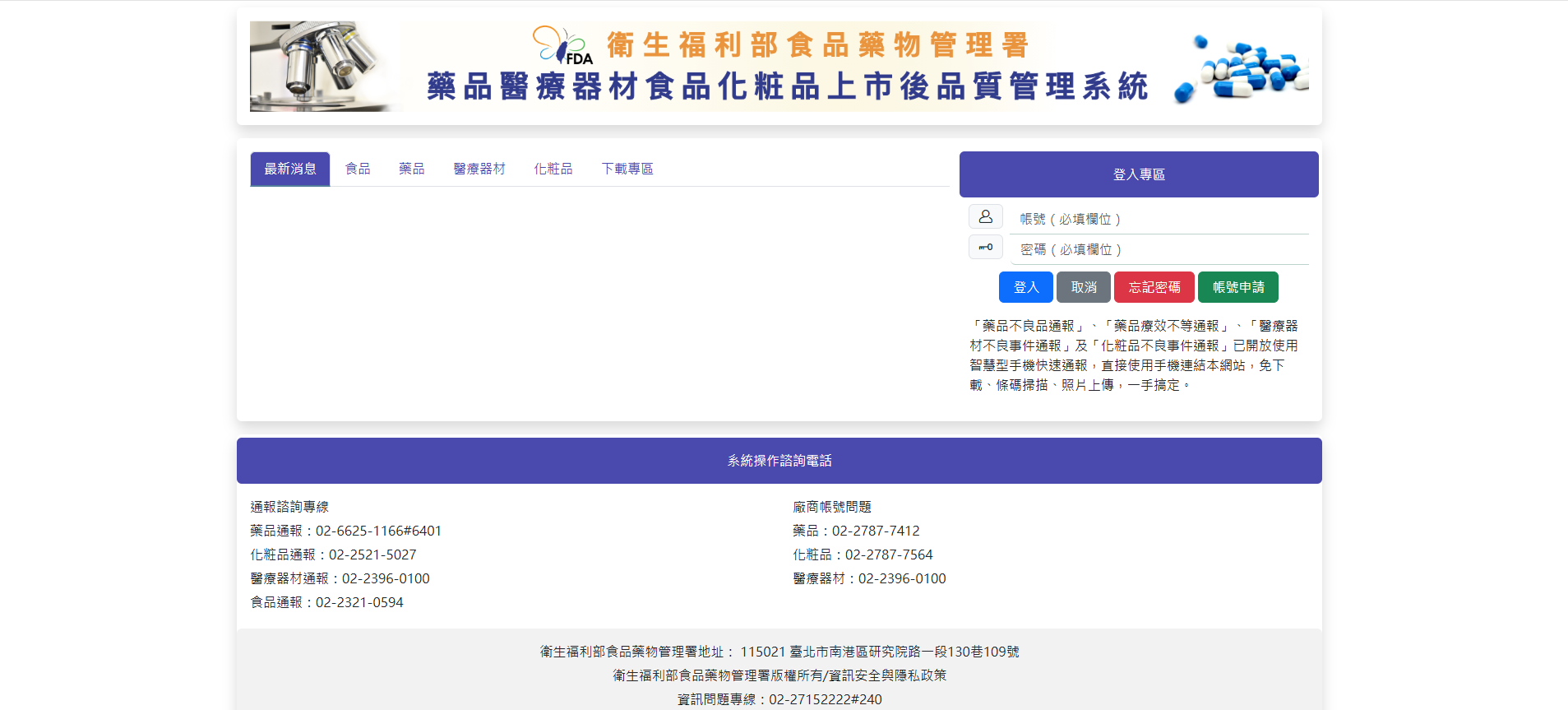Screen dimensions: 1568x710
Task: Click the blue 登入 button
Action: (x=1026, y=287)
